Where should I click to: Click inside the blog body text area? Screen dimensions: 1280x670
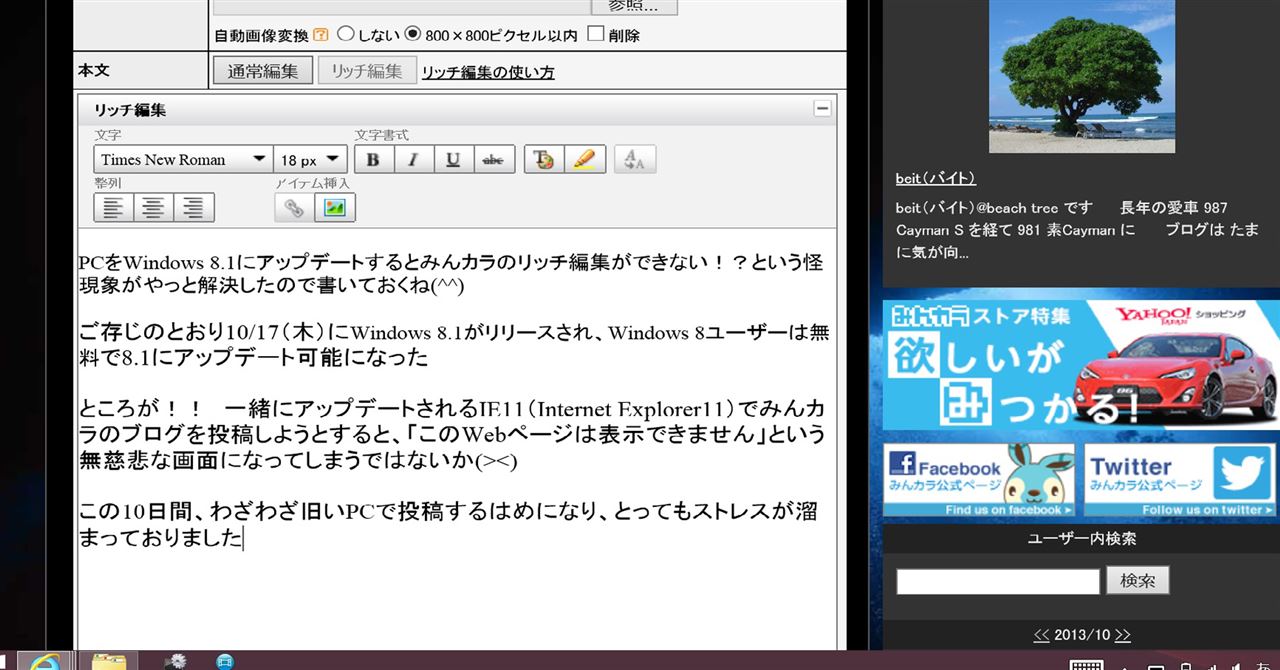pyautogui.click(x=456, y=440)
